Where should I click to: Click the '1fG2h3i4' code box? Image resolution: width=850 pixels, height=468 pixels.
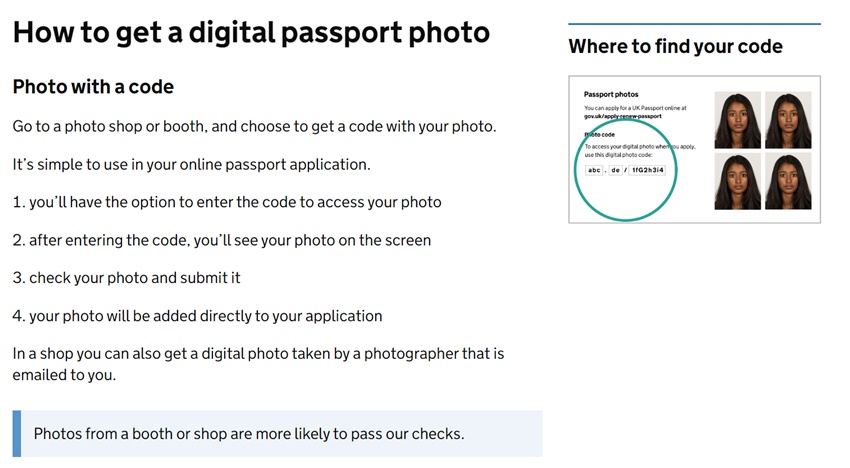[x=648, y=170]
